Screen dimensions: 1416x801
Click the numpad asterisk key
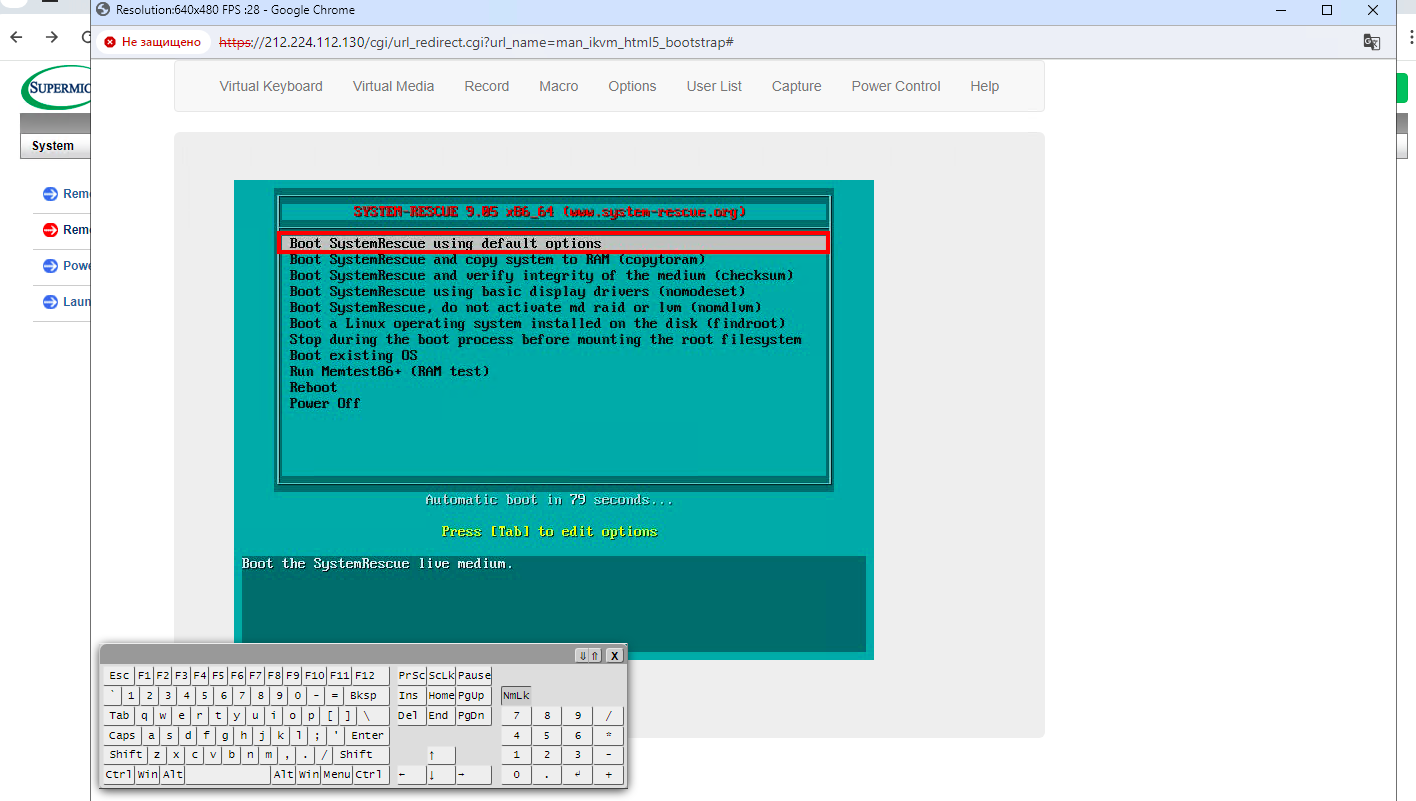tap(608, 736)
